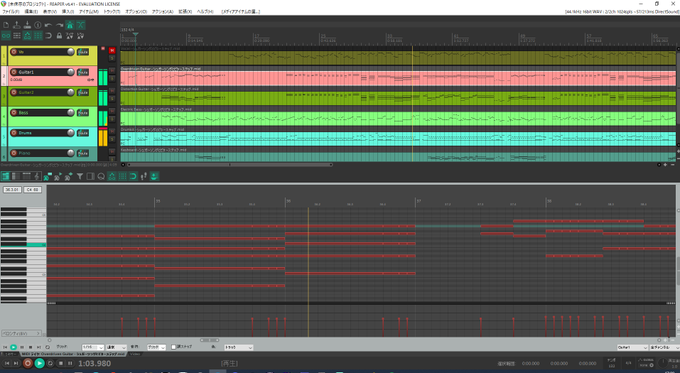This screenshot has width=680, height=373.
Task: Open the route button on the Guitar1 track
Action: (83, 72)
